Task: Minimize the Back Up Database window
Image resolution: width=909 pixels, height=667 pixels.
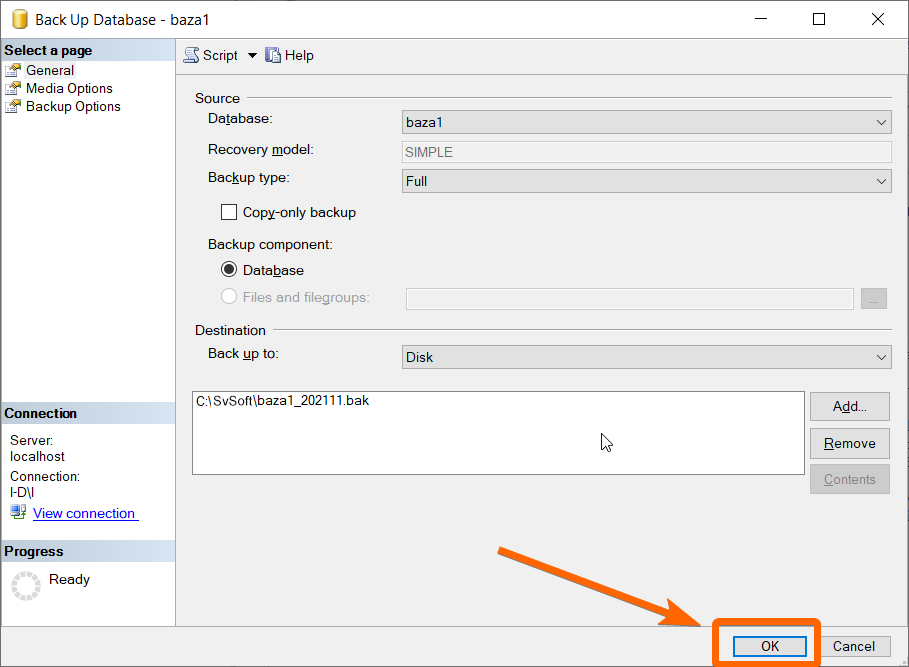Action: tap(761, 19)
